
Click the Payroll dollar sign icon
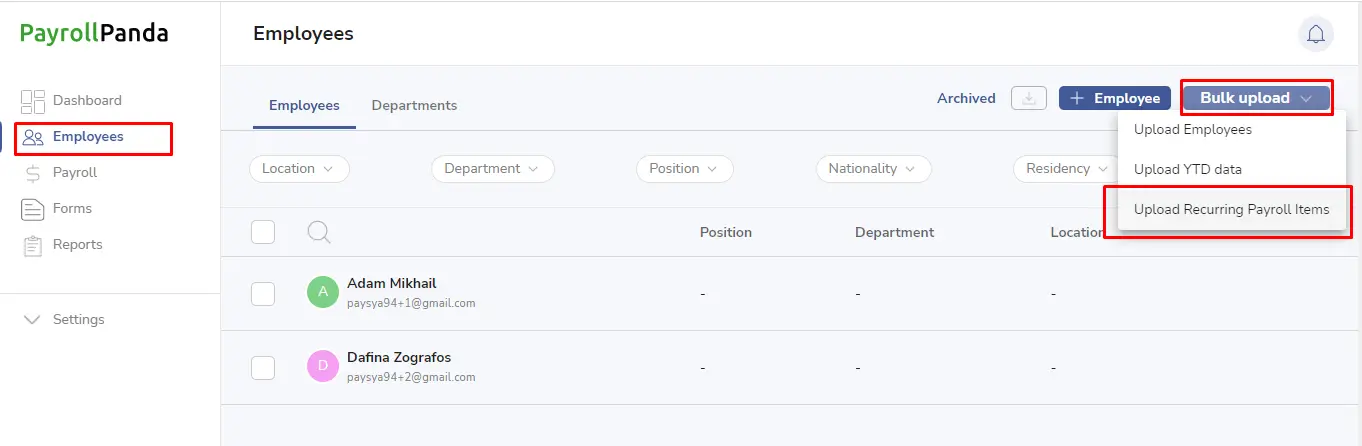click(33, 173)
